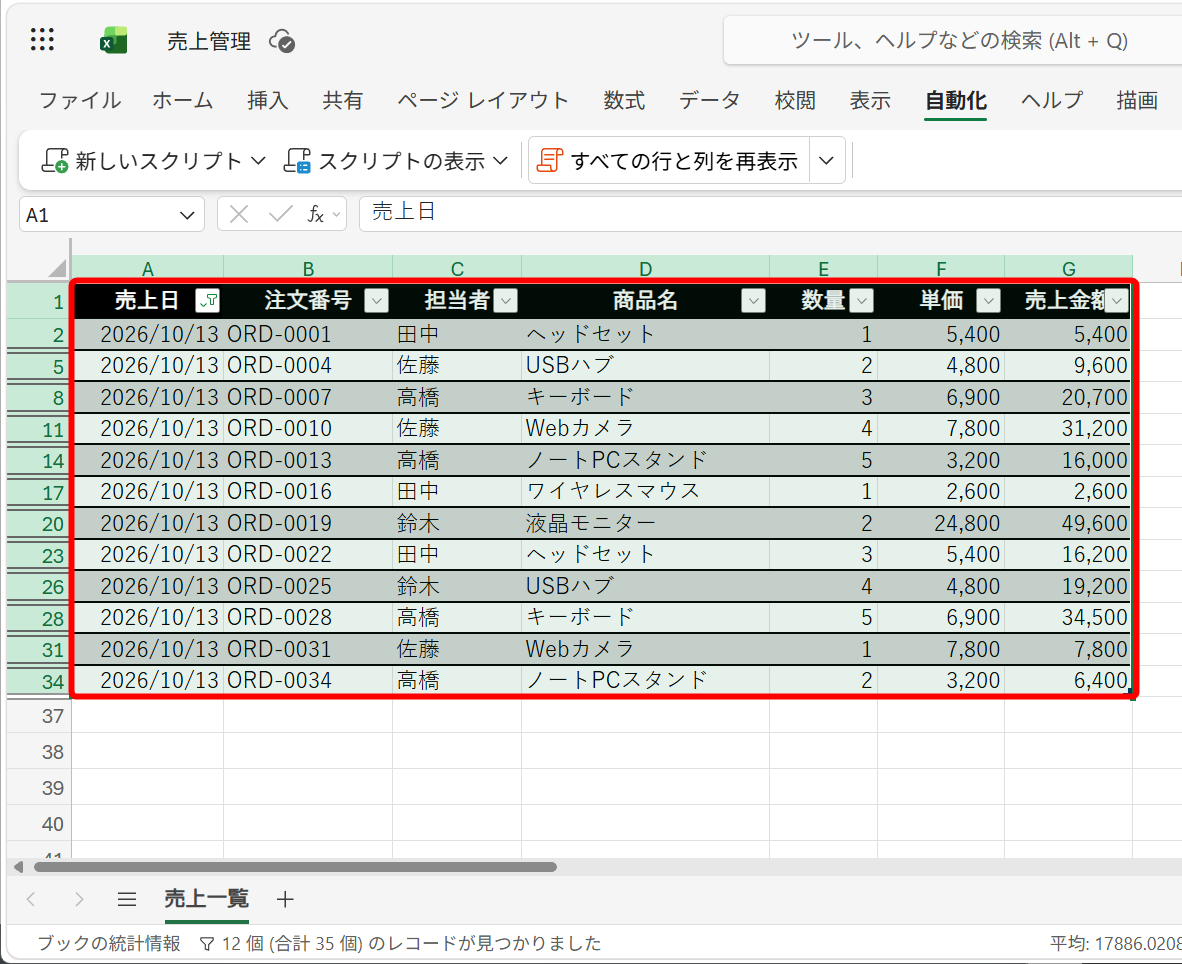Select the 自動化 tab

point(956,100)
